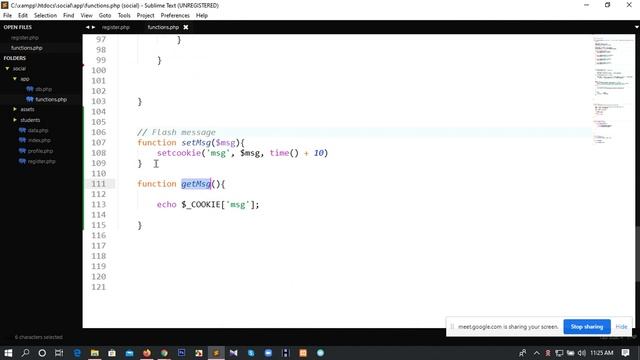Switch to the functions.php tab
Screen dimensions: 640x360
(x=163, y=27)
